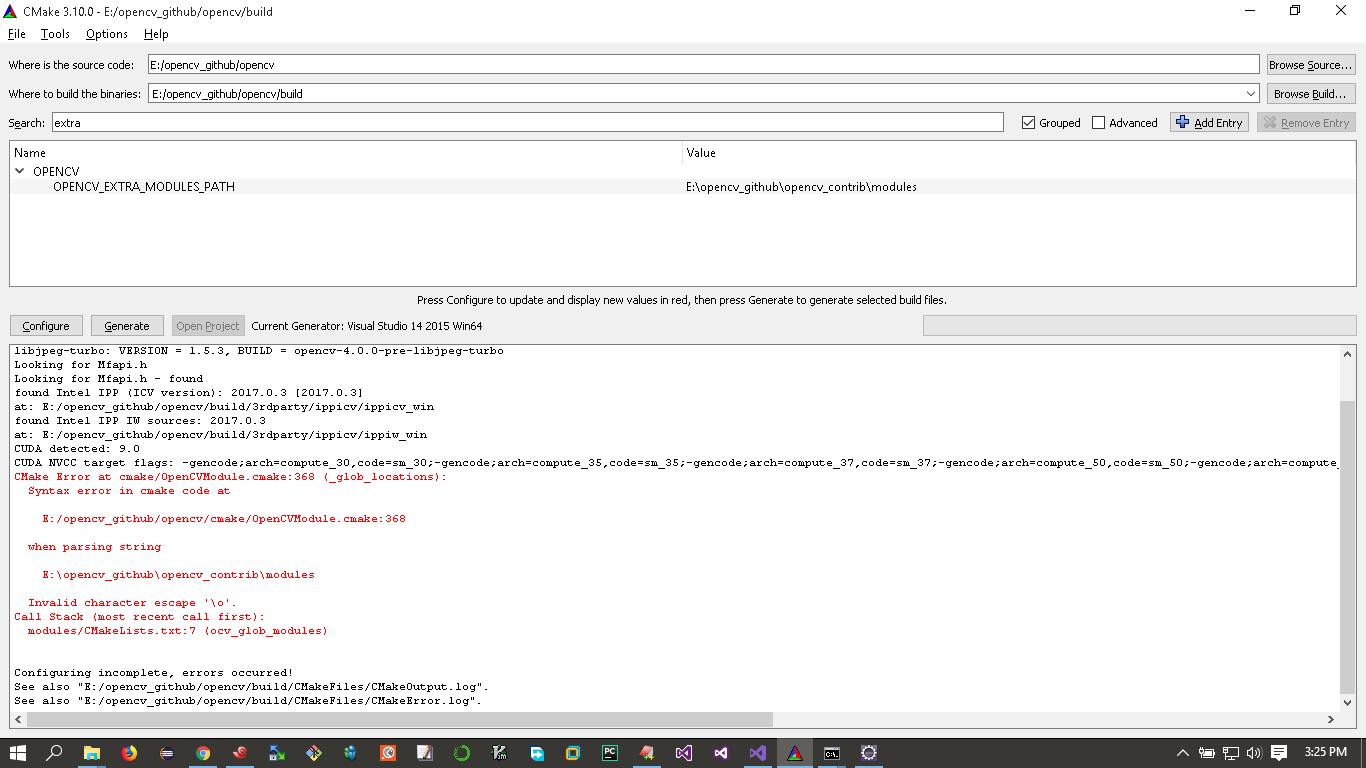The height and width of the screenshot is (768, 1366).
Task: Click the Name column header
Action: coord(346,153)
